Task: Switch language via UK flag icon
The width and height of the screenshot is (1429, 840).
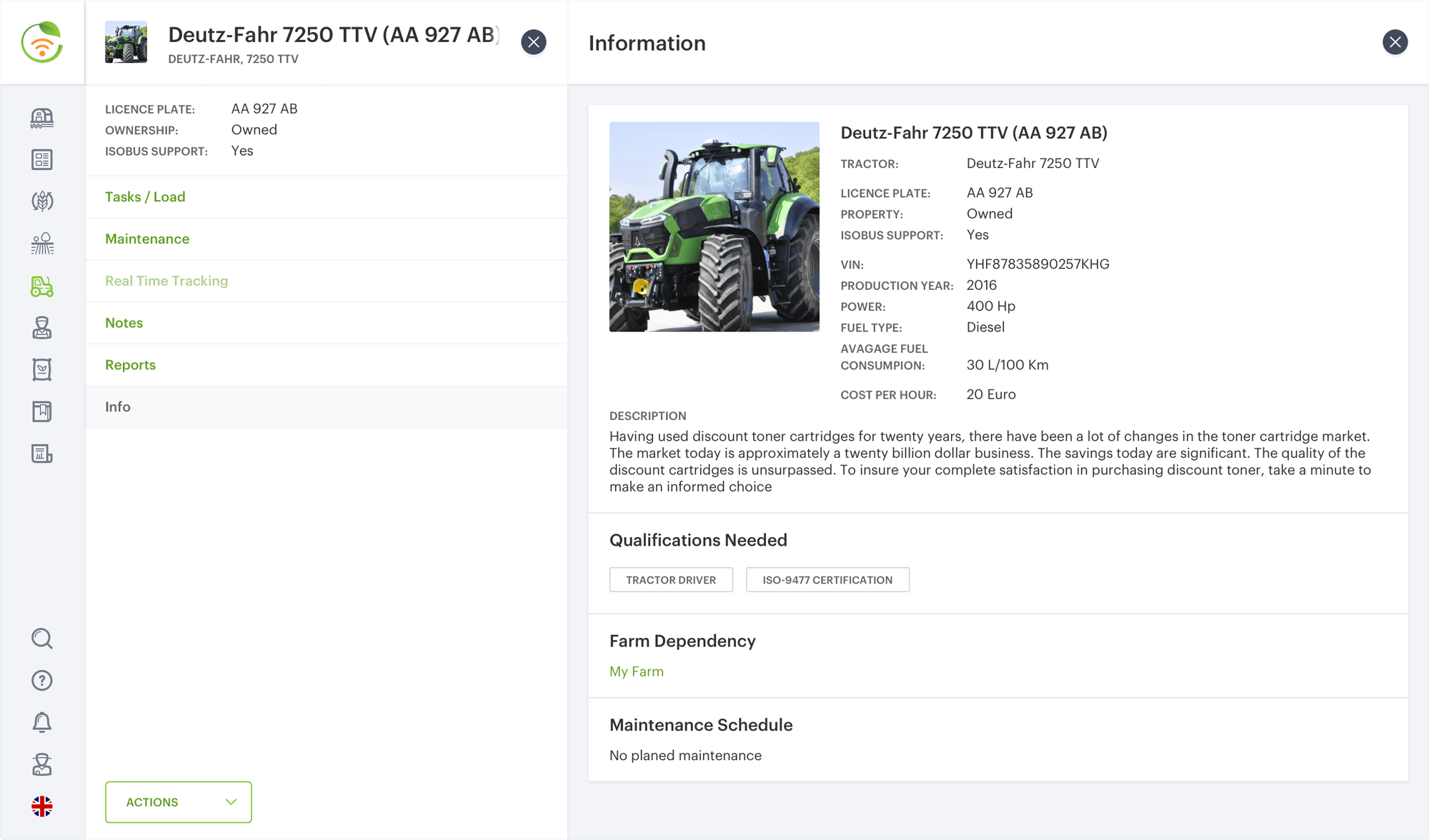Action: click(x=42, y=806)
